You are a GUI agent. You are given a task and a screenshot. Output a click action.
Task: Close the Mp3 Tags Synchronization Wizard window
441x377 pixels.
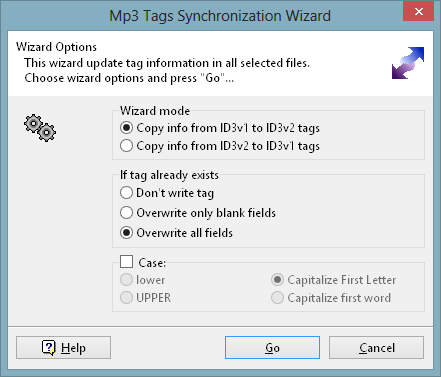[419, 12]
